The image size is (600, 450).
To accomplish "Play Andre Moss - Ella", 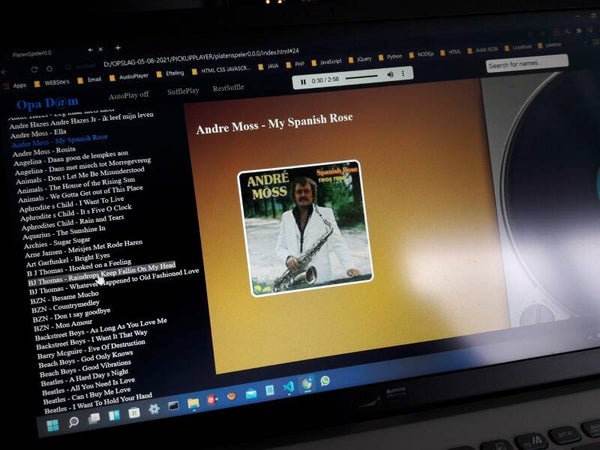I will point(38,134).
